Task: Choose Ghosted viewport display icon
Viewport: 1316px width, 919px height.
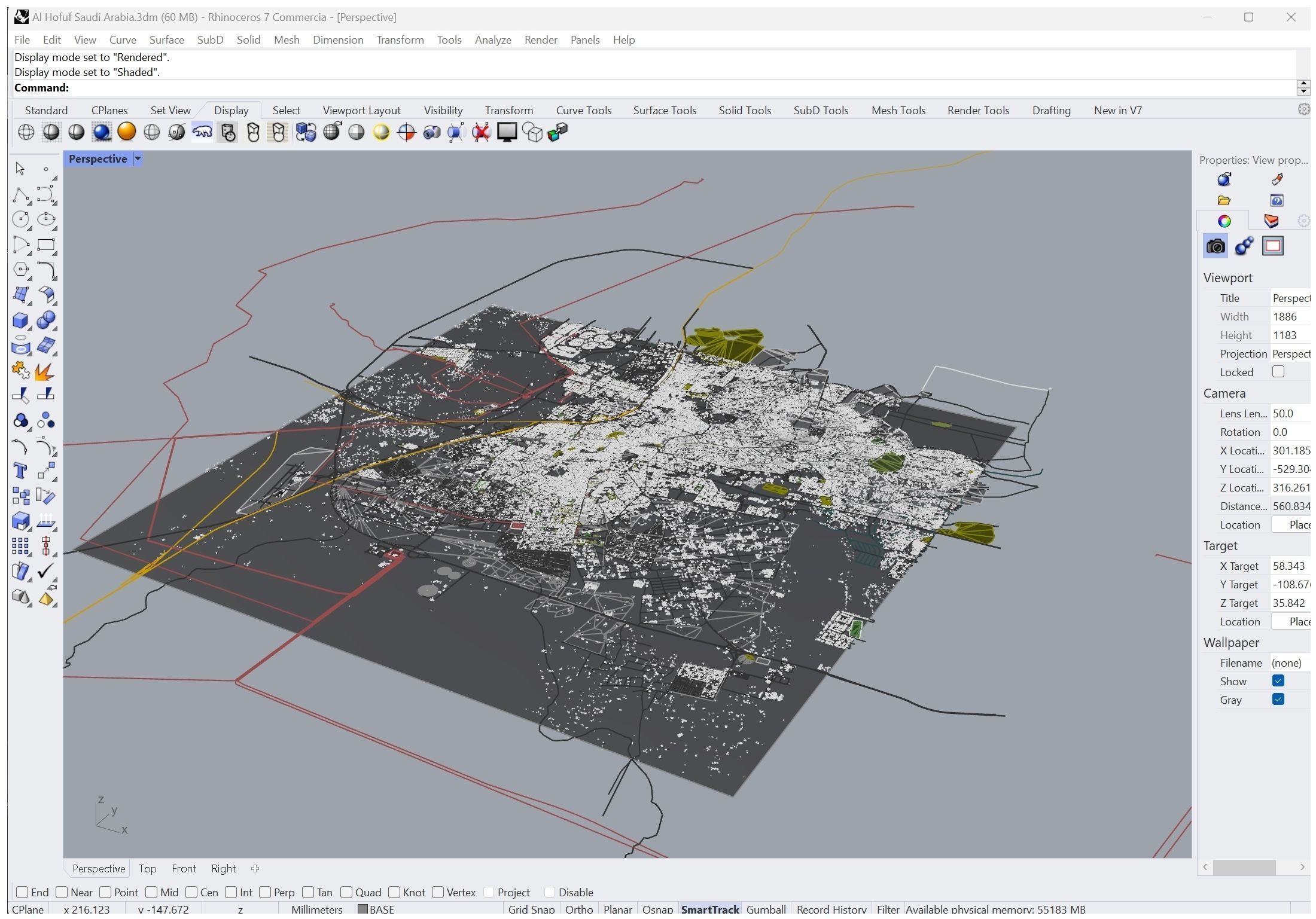Action: coord(152,132)
